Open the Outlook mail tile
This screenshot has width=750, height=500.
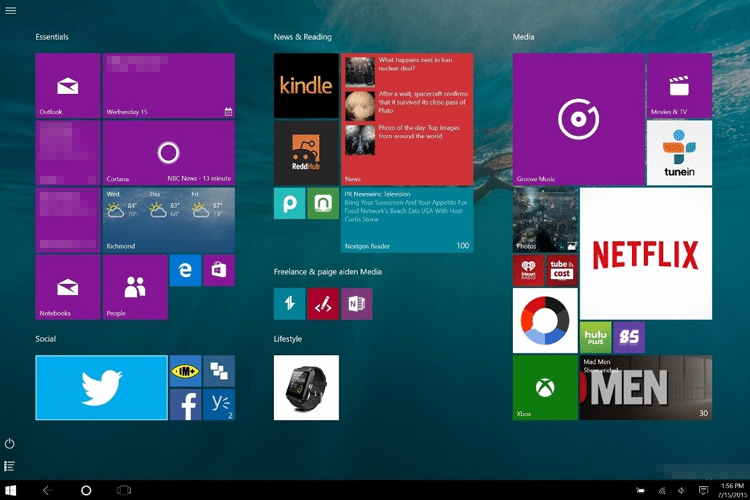(68, 86)
